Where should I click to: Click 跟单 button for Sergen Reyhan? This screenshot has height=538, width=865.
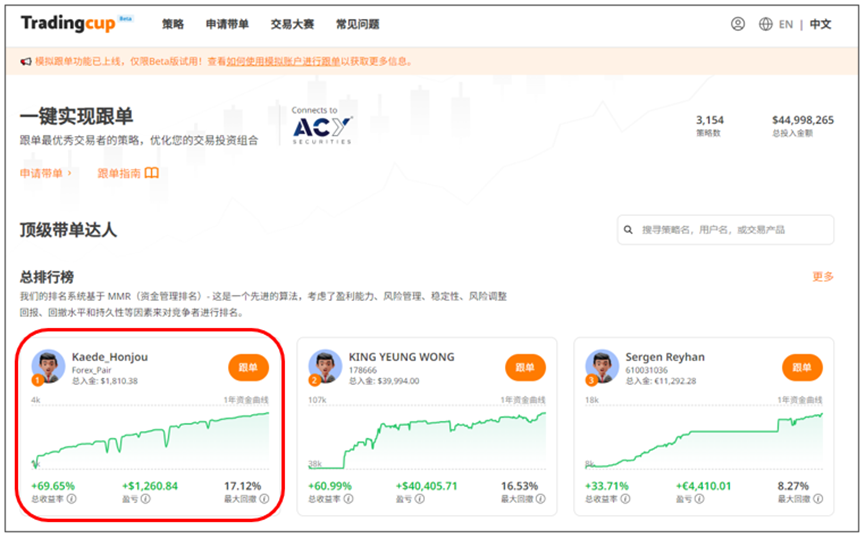pos(801,367)
